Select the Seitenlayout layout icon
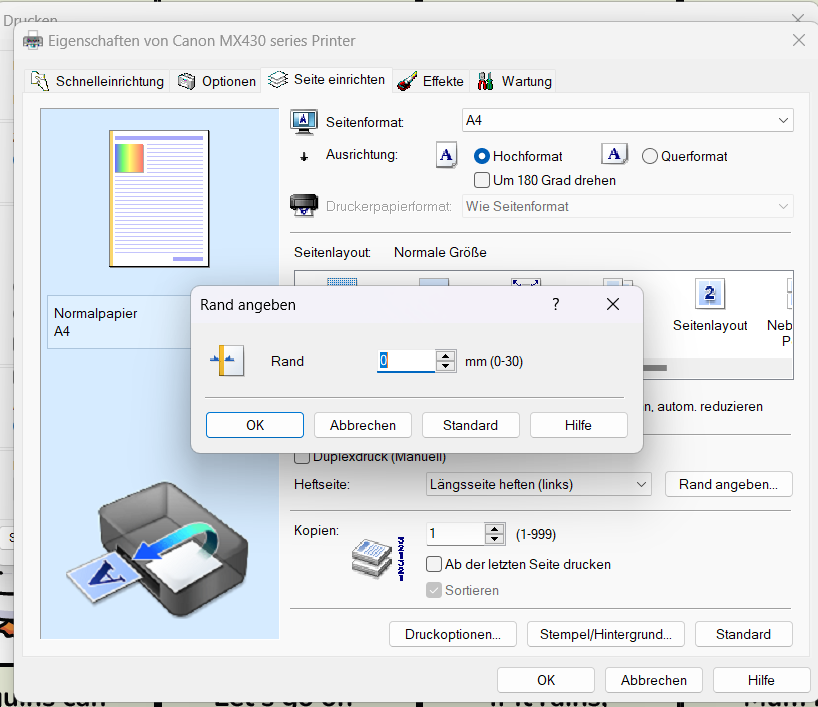Screen dimensions: 818x707 [x=709, y=294]
